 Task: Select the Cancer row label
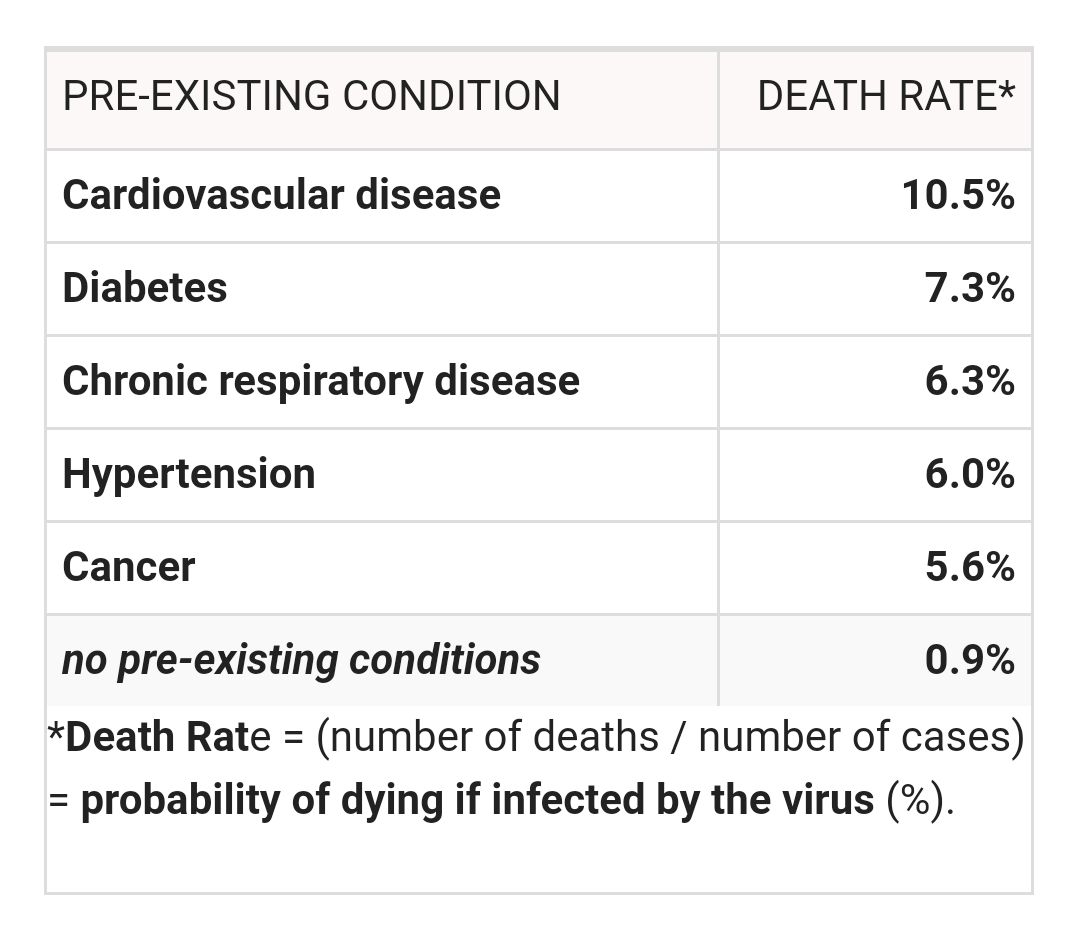(129, 567)
